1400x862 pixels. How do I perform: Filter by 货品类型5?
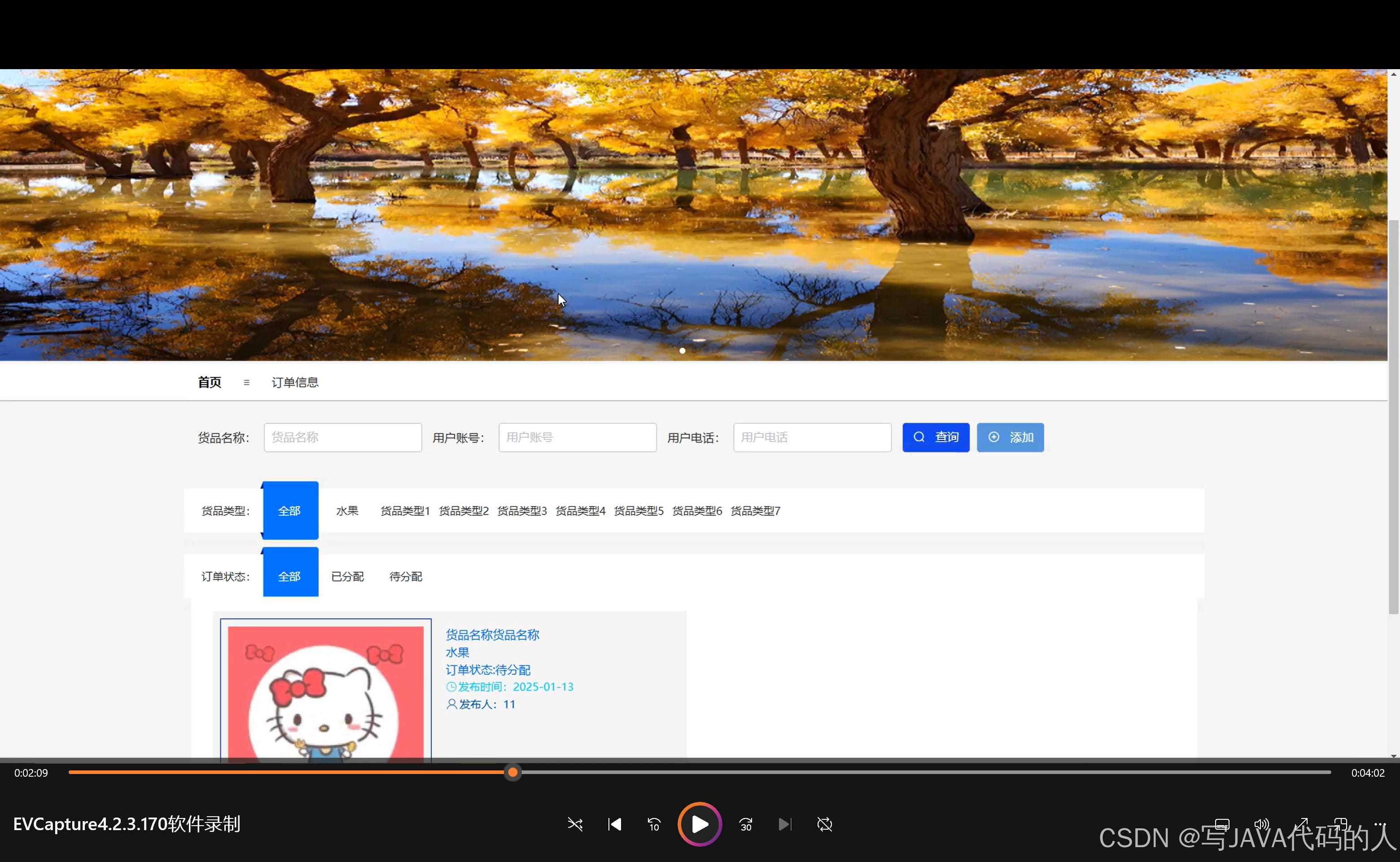coord(639,511)
